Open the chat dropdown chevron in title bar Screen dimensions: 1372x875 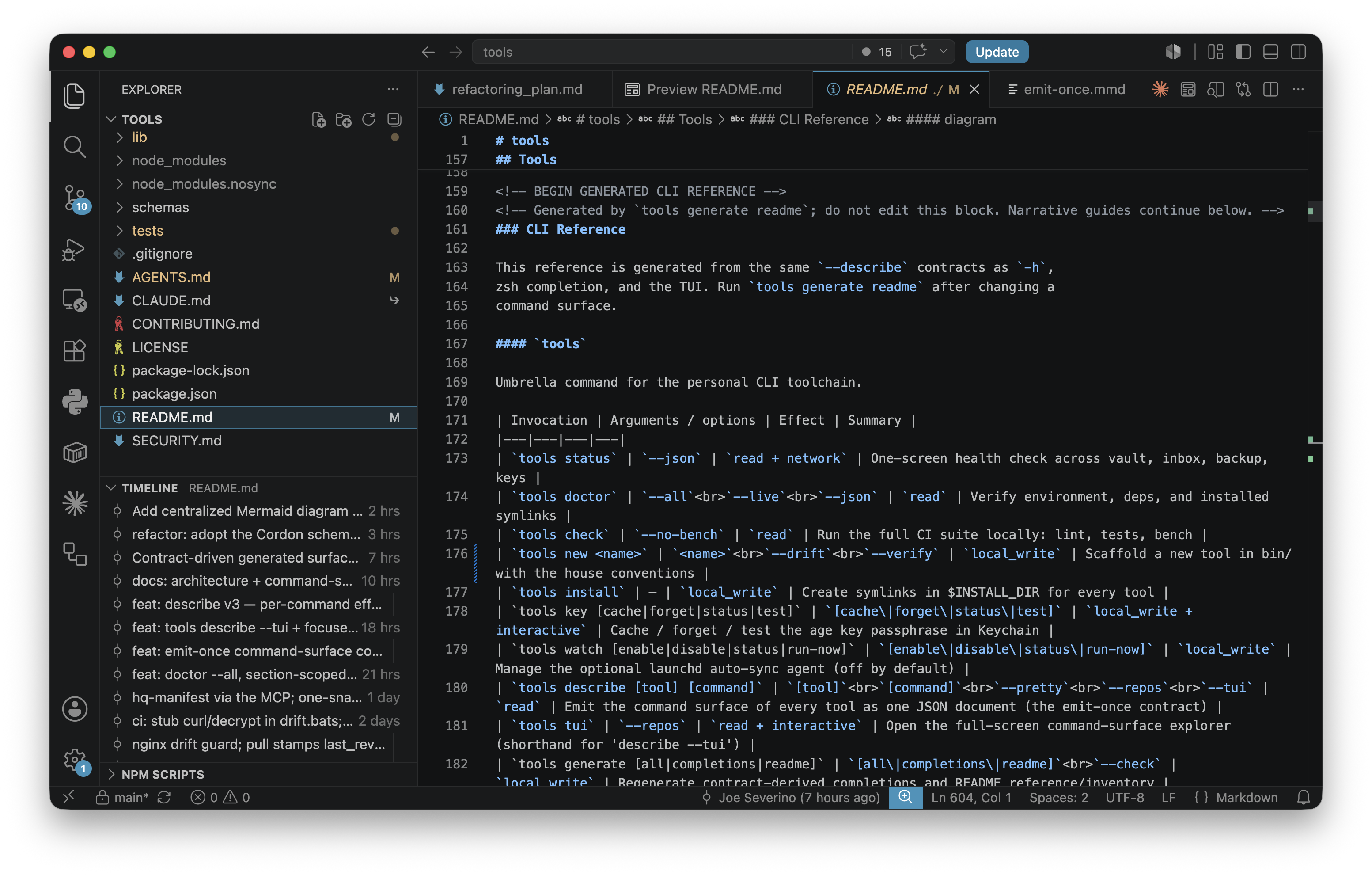point(944,51)
